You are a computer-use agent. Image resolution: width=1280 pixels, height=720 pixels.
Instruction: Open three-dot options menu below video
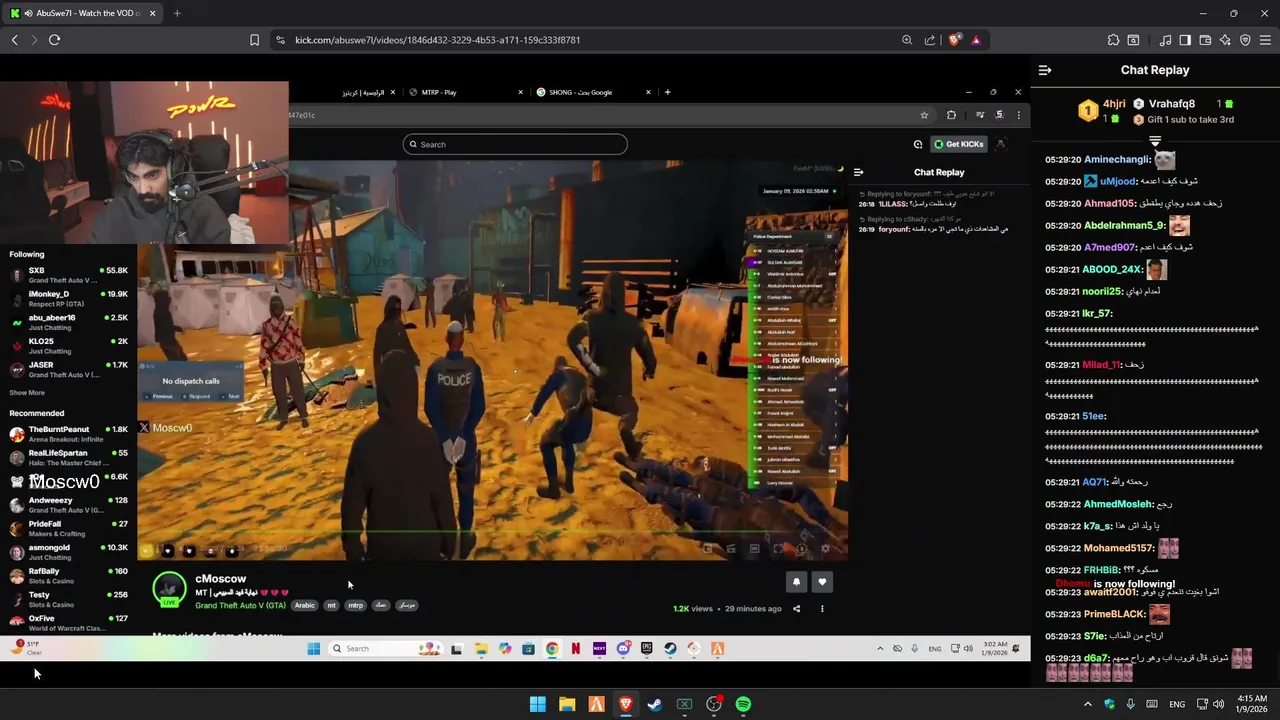coord(822,608)
